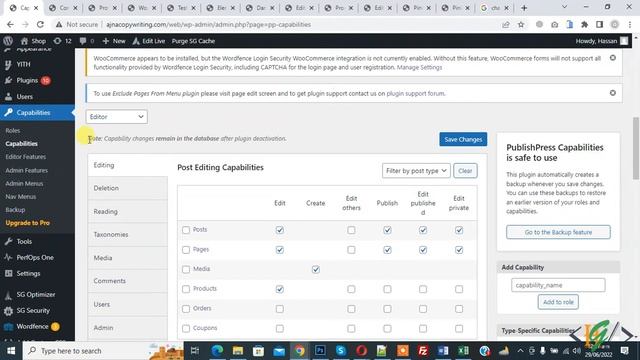640x360 pixels.
Task: Uncheck Edit capability for Products
Action: [280, 289]
